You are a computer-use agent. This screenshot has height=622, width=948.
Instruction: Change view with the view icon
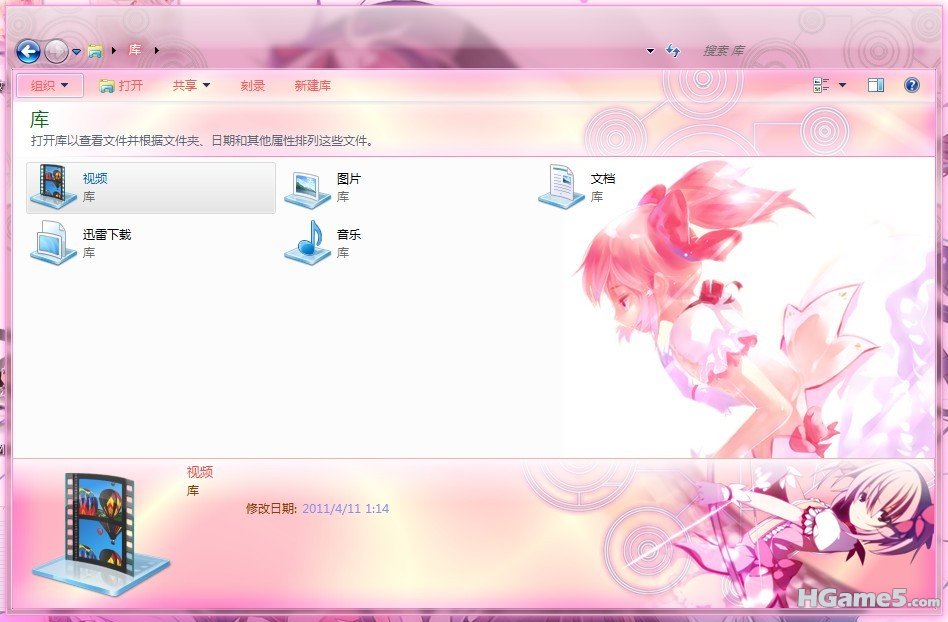[820, 85]
